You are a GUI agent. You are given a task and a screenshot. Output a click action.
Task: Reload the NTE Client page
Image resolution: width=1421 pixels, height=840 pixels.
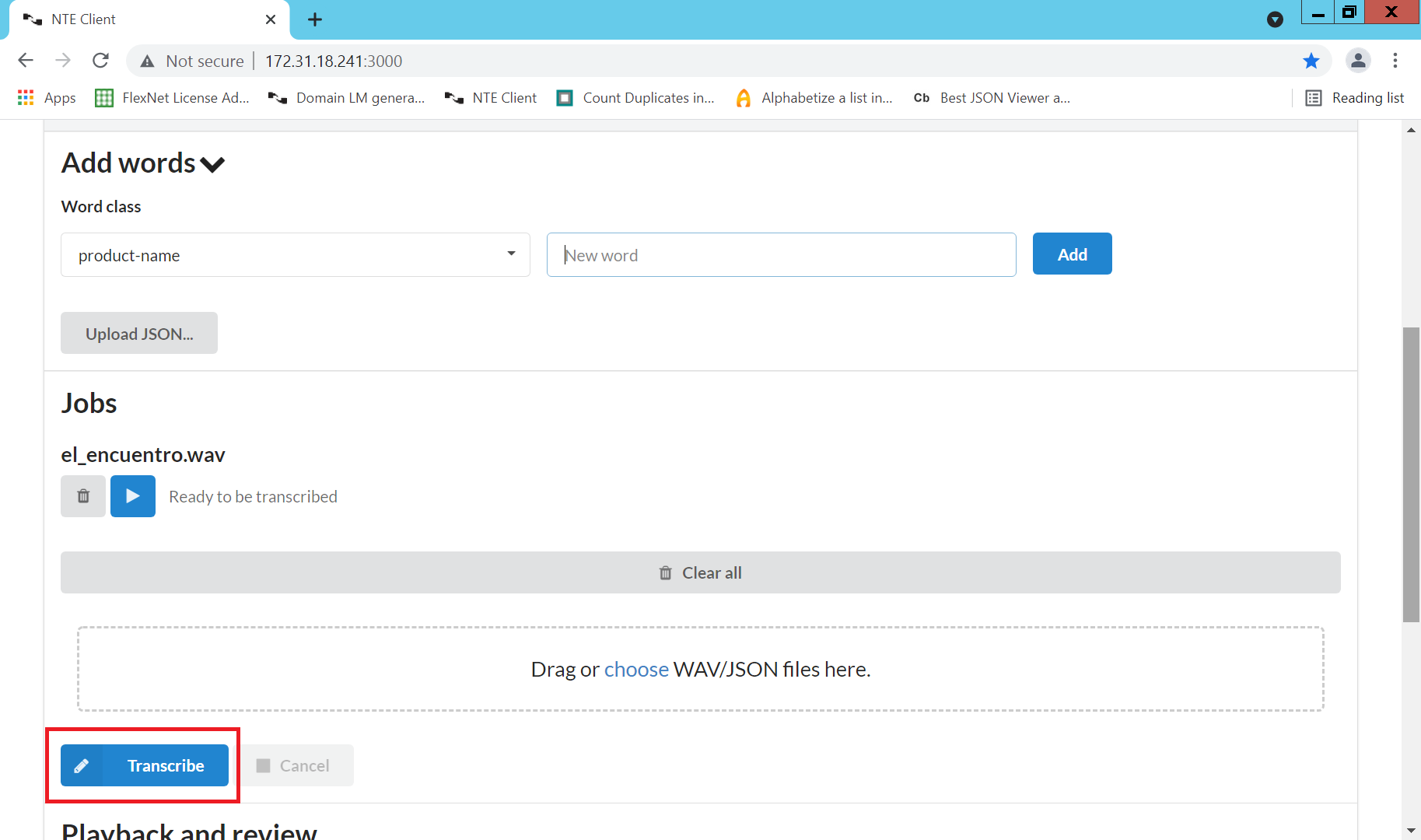coord(100,60)
